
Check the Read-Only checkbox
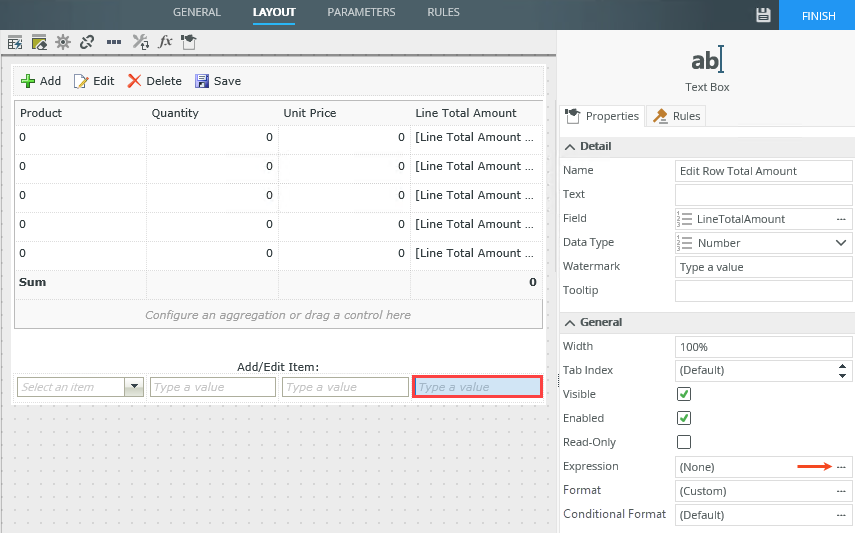684,442
